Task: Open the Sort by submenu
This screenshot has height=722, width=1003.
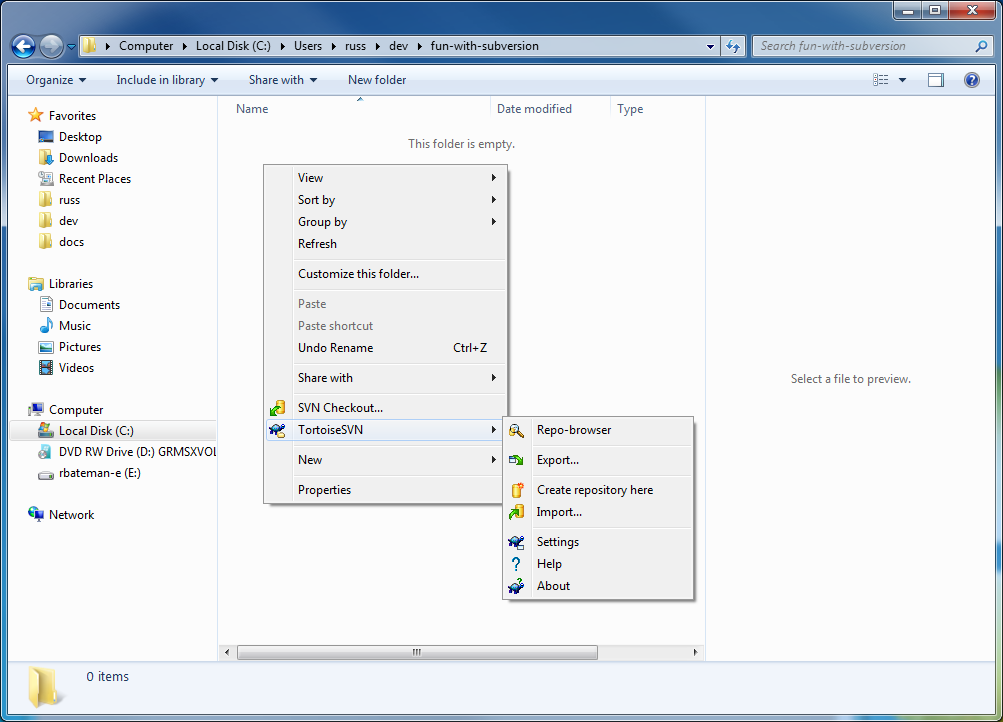Action: pyautogui.click(x=385, y=200)
